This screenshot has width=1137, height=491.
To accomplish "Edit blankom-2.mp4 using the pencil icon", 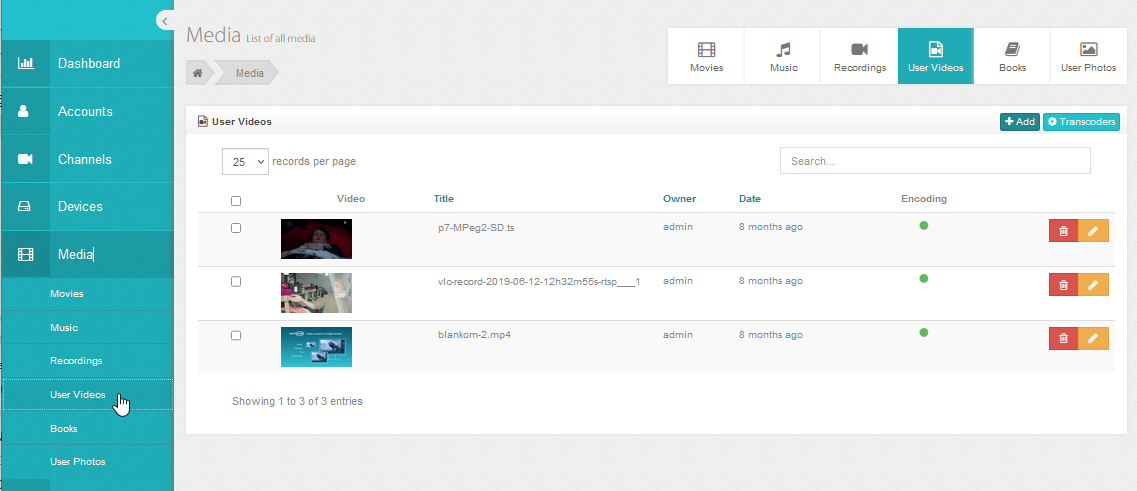I will (x=1093, y=339).
